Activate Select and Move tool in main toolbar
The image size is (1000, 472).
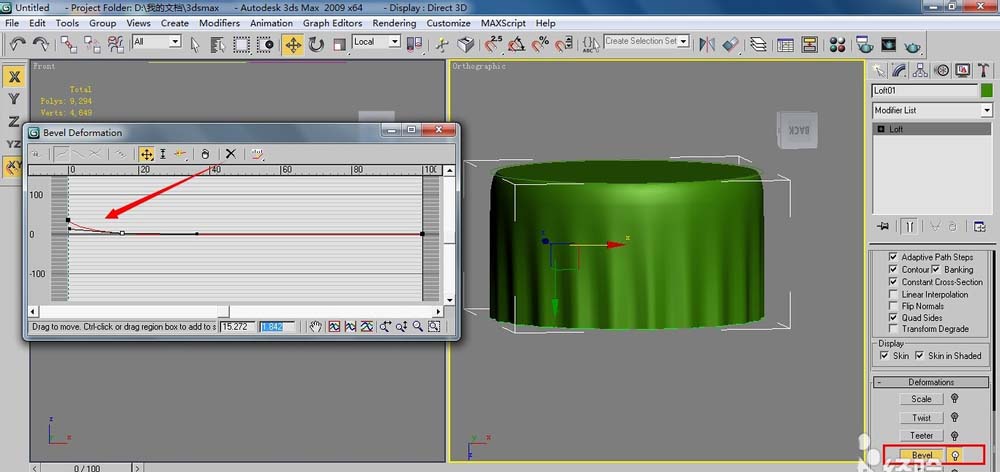[x=293, y=44]
